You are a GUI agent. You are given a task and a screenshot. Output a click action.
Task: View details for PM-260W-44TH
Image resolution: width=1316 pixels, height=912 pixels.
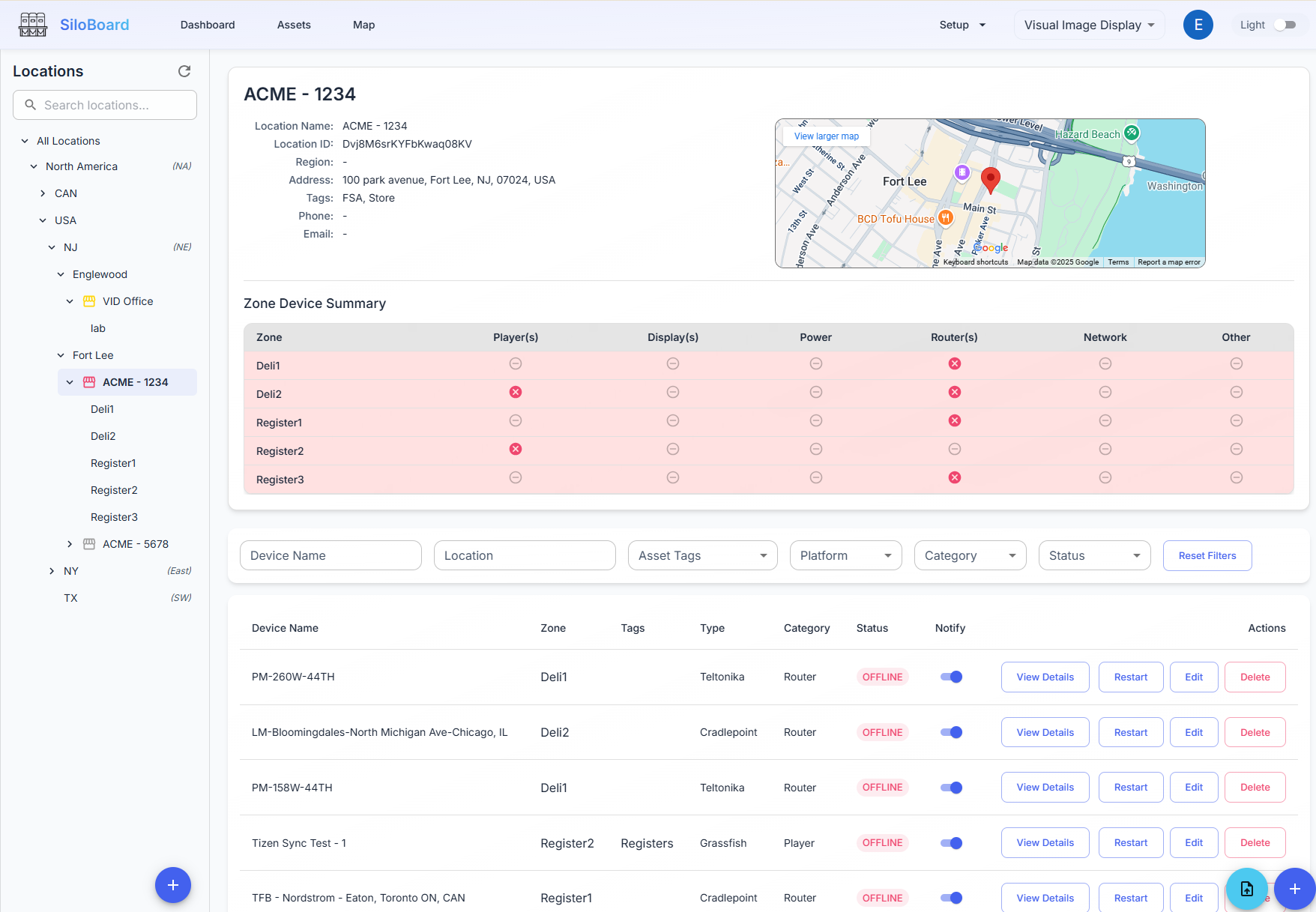[x=1045, y=677]
